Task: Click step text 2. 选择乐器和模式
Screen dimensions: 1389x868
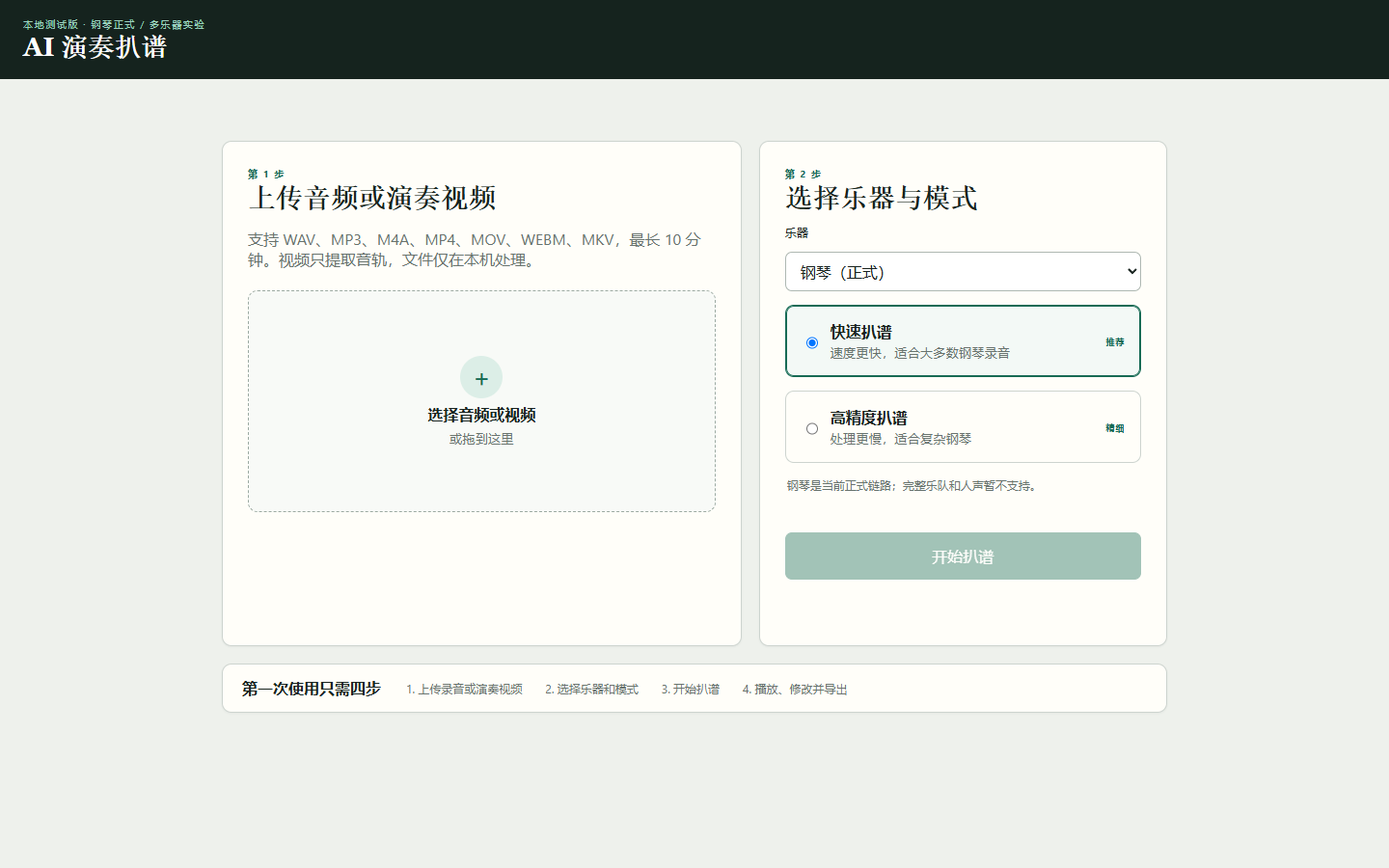Action: [591, 690]
